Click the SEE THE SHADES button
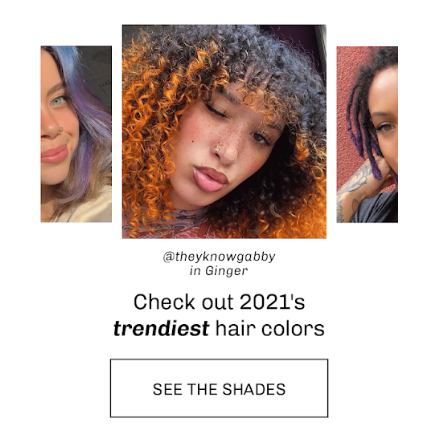Image resolution: width=430 pixels, height=435 pixels. (219, 388)
